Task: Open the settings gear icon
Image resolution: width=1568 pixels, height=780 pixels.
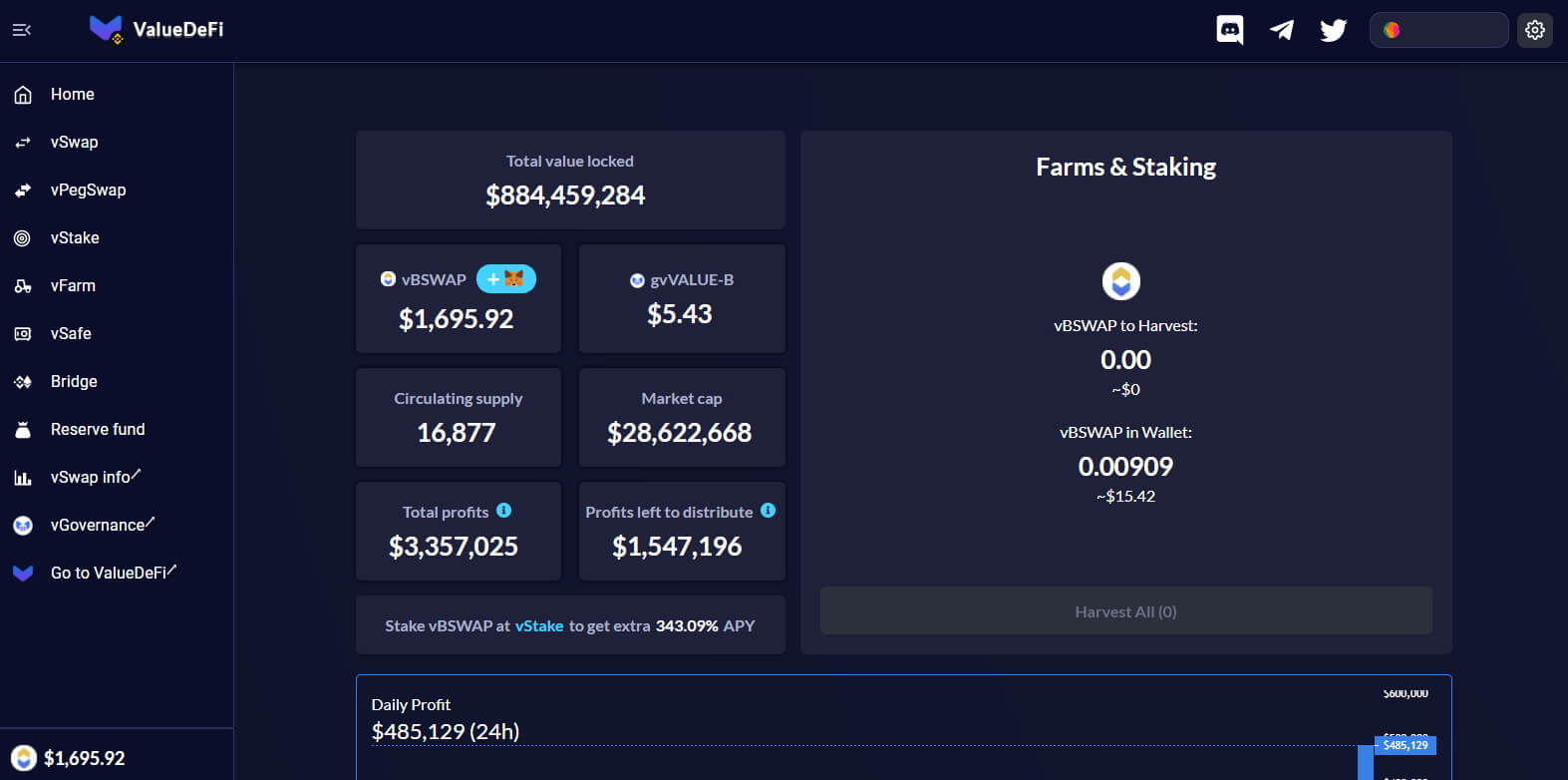Action: 1535,30
